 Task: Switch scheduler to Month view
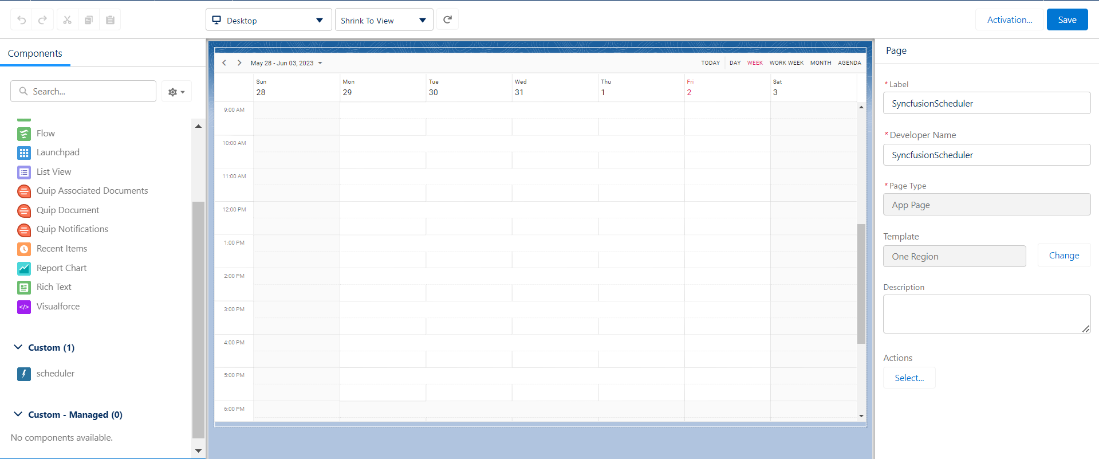click(x=820, y=63)
